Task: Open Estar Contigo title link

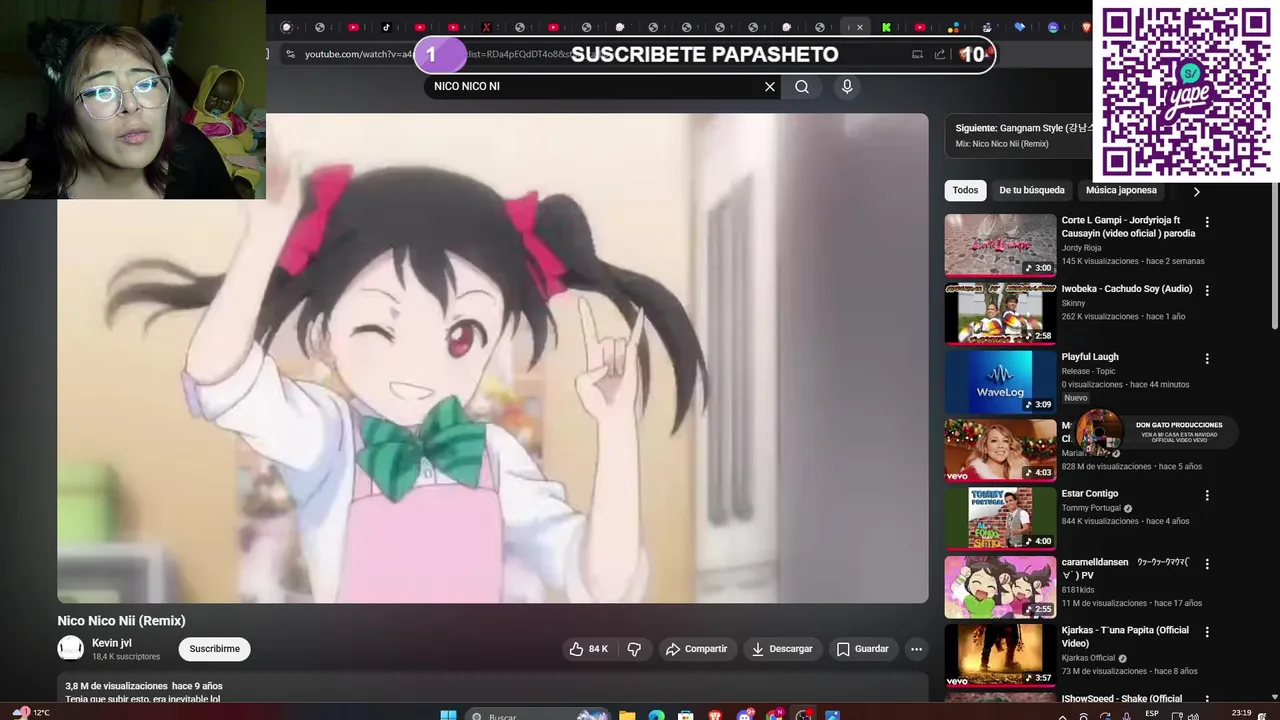Action: (x=1090, y=494)
